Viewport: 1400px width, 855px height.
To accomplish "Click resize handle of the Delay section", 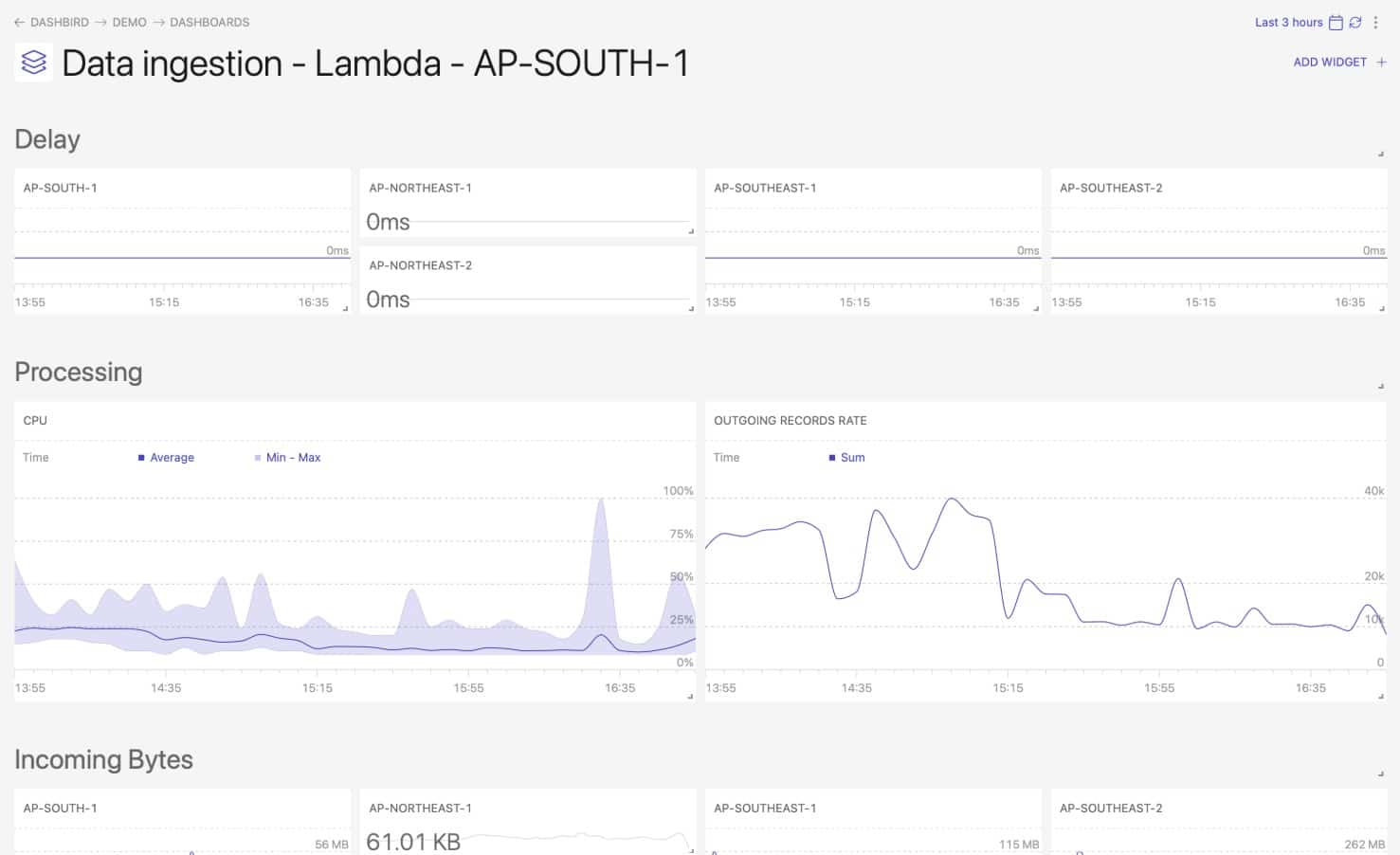I will pyautogui.click(x=1381, y=154).
